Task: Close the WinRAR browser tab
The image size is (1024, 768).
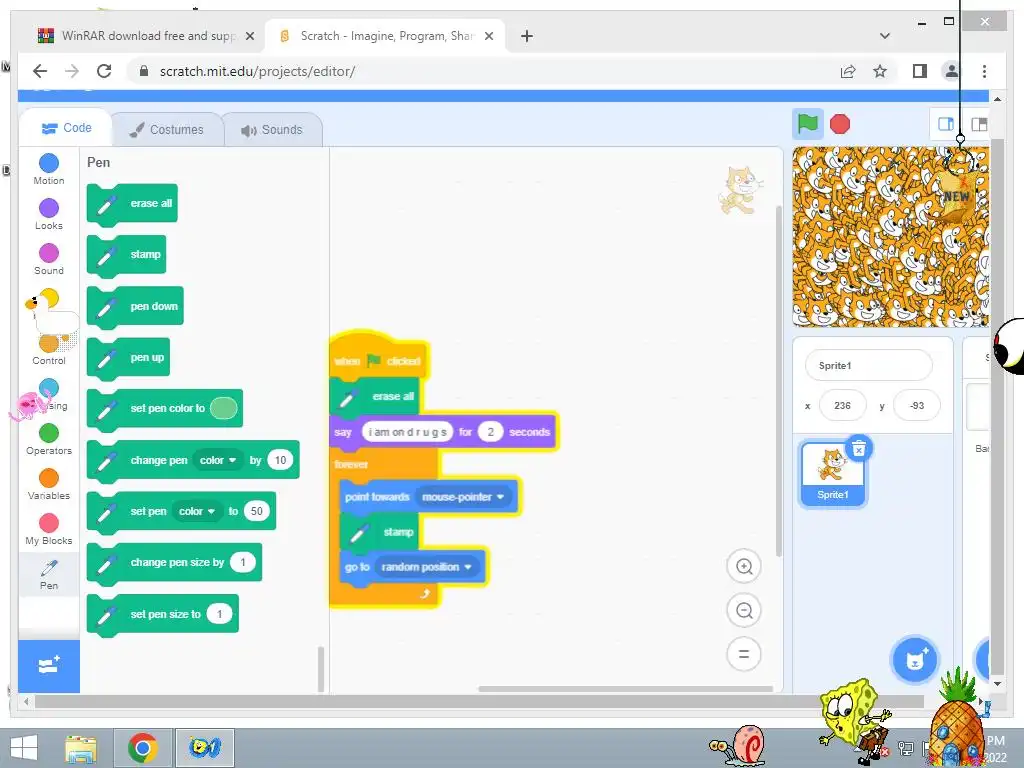Action: pos(249,36)
